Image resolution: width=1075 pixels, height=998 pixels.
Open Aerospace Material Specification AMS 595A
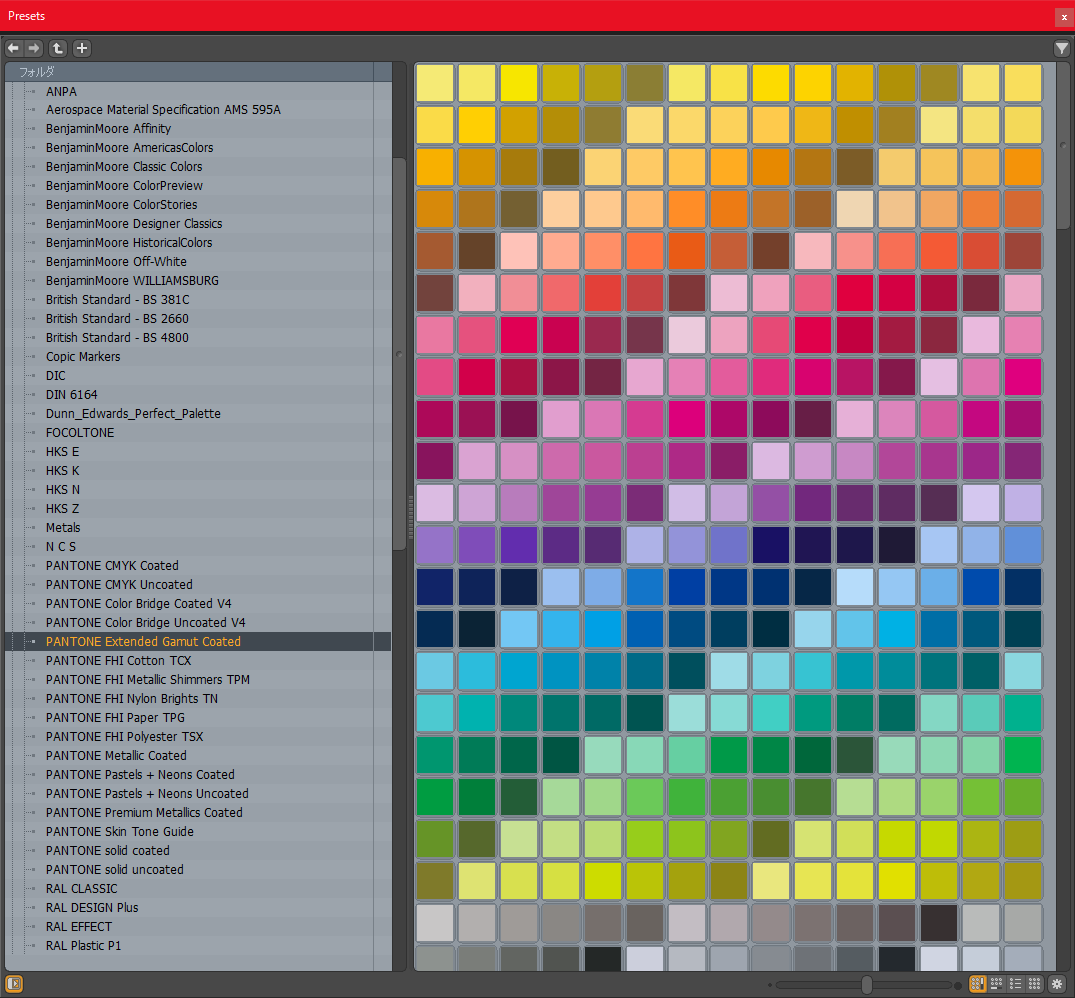pos(163,110)
